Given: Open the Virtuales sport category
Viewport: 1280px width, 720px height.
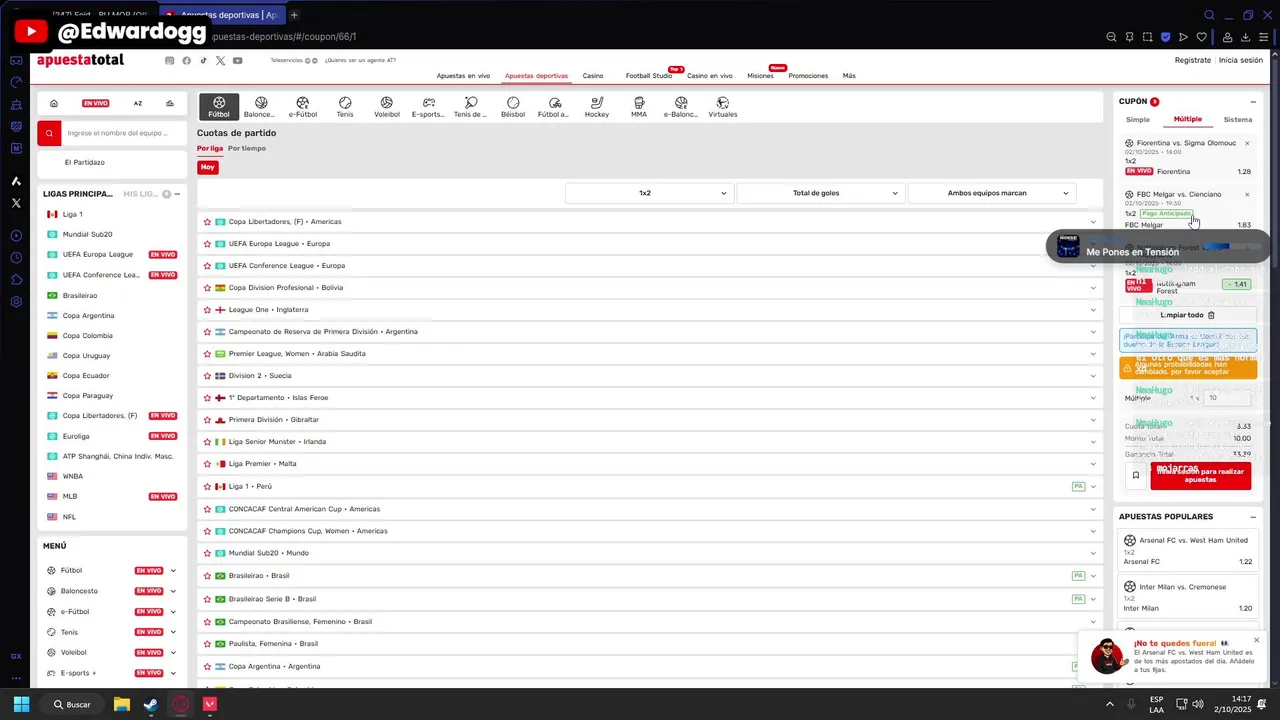Looking at the screenshot, I should pos(723,107).
